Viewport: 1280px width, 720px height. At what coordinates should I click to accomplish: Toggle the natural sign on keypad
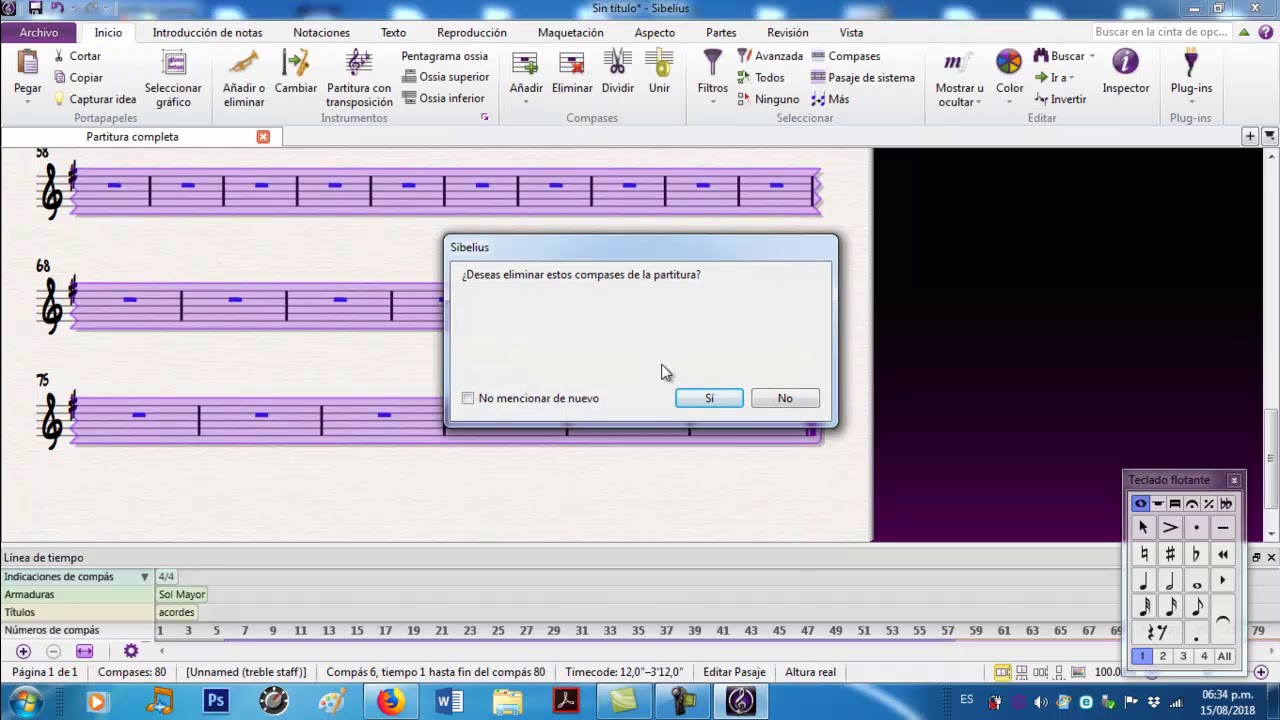pos(1144,554)
